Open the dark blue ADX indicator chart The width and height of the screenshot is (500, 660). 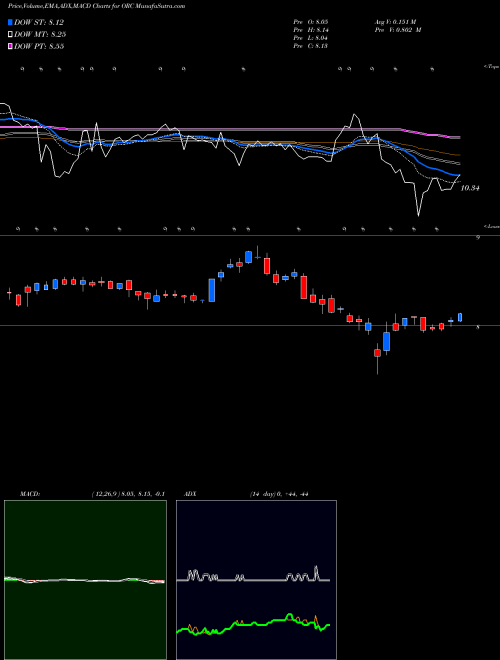(x=256, y=580)
